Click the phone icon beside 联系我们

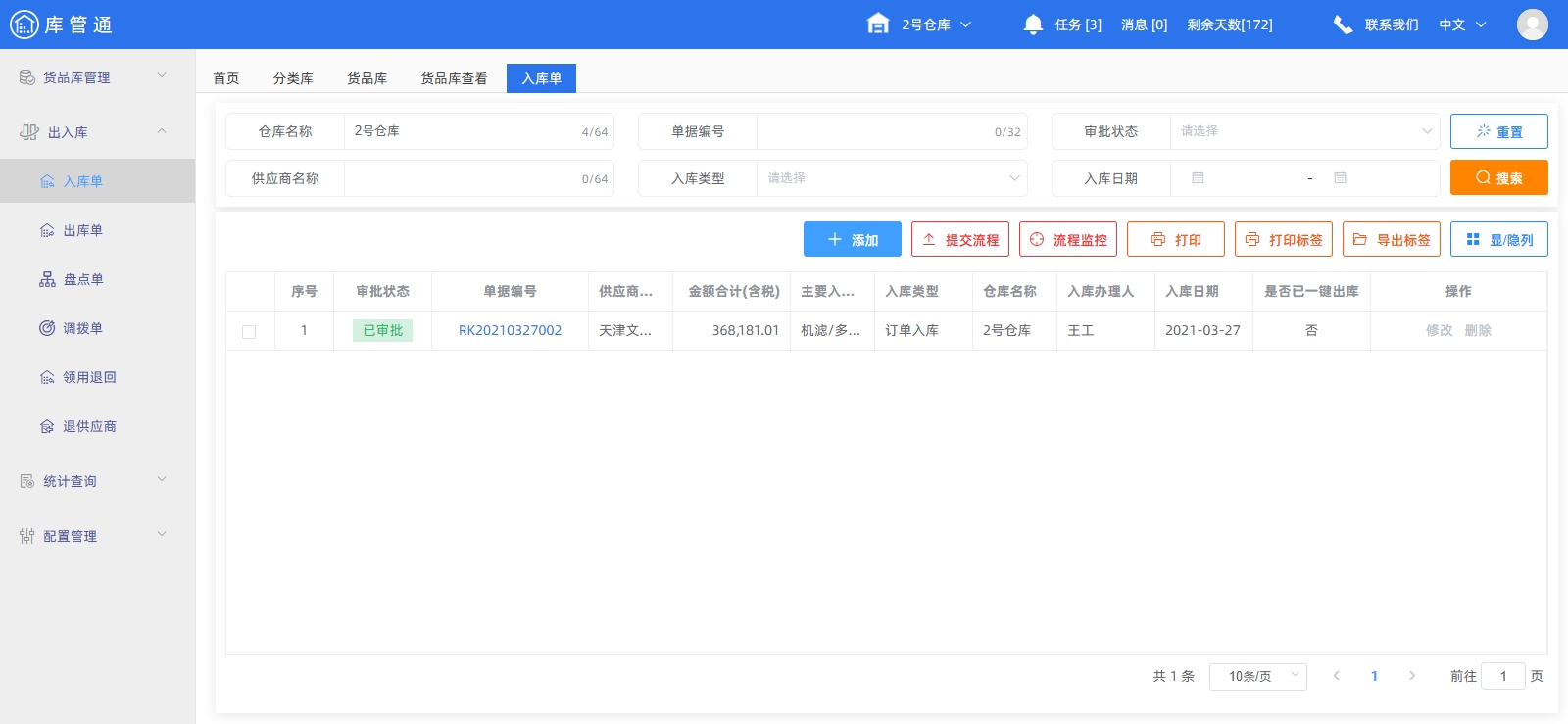[x=1343, y=24]
